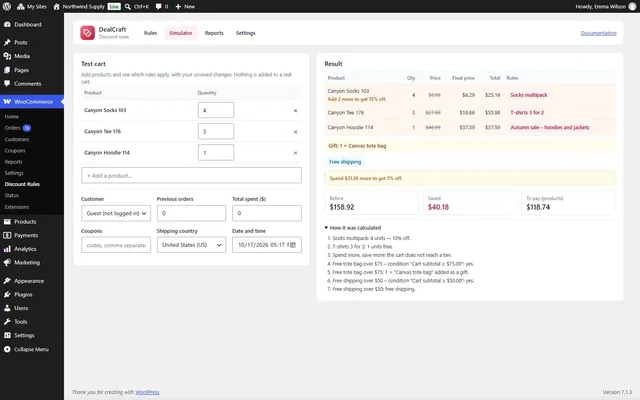
Task: Open site Settings in sidebar
Action: [x=32, y=336]
